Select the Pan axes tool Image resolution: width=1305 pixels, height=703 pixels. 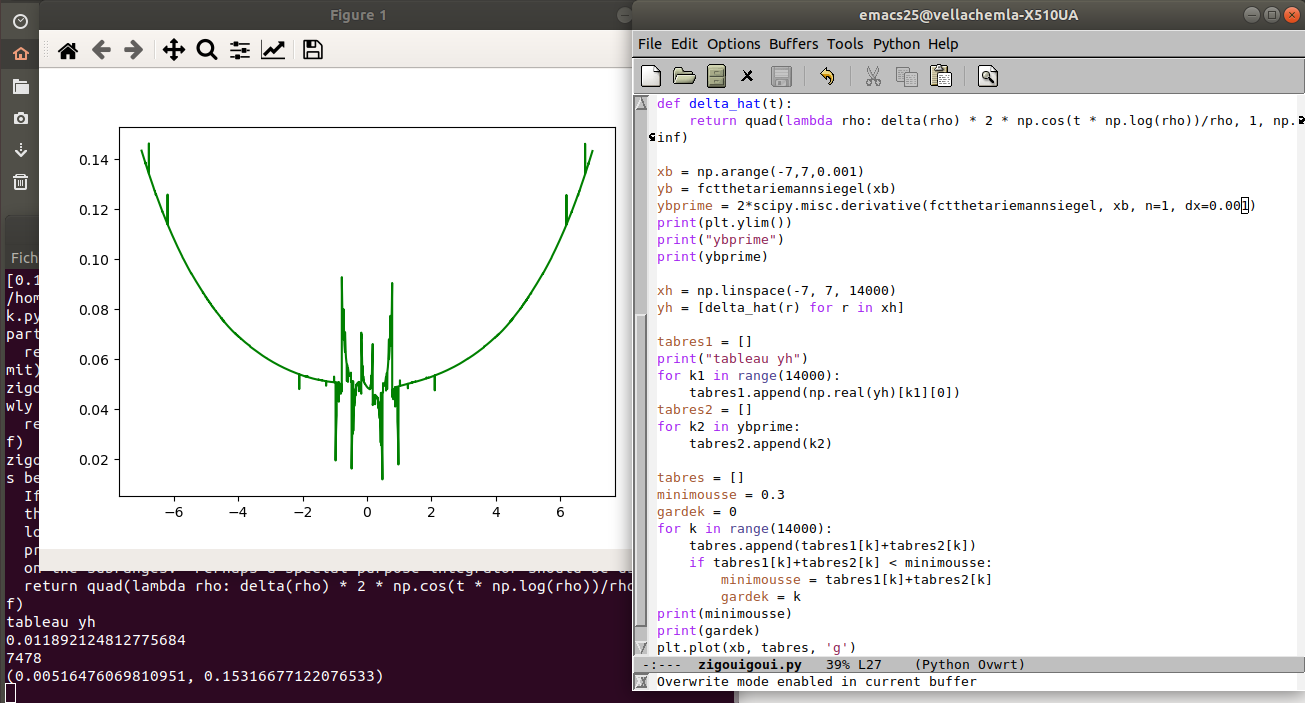tap(173, 50)
